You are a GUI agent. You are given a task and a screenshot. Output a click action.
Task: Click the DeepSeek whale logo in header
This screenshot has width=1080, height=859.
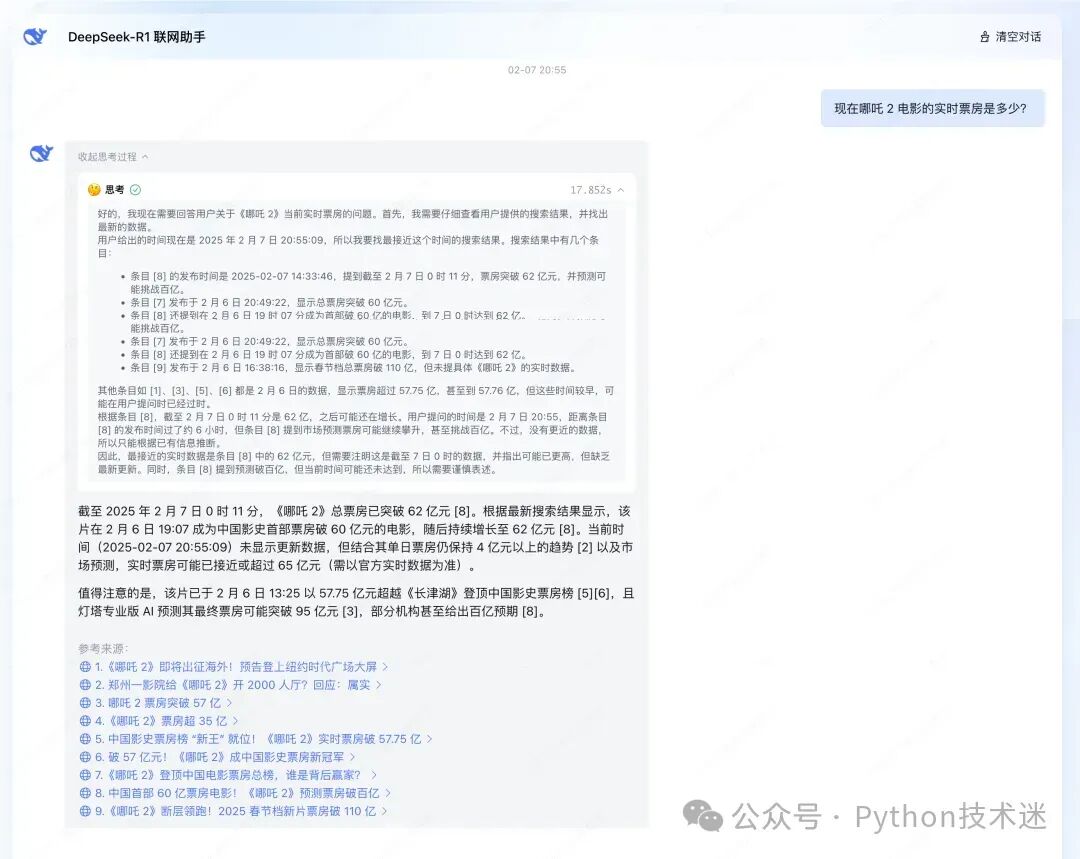[35, 37]
